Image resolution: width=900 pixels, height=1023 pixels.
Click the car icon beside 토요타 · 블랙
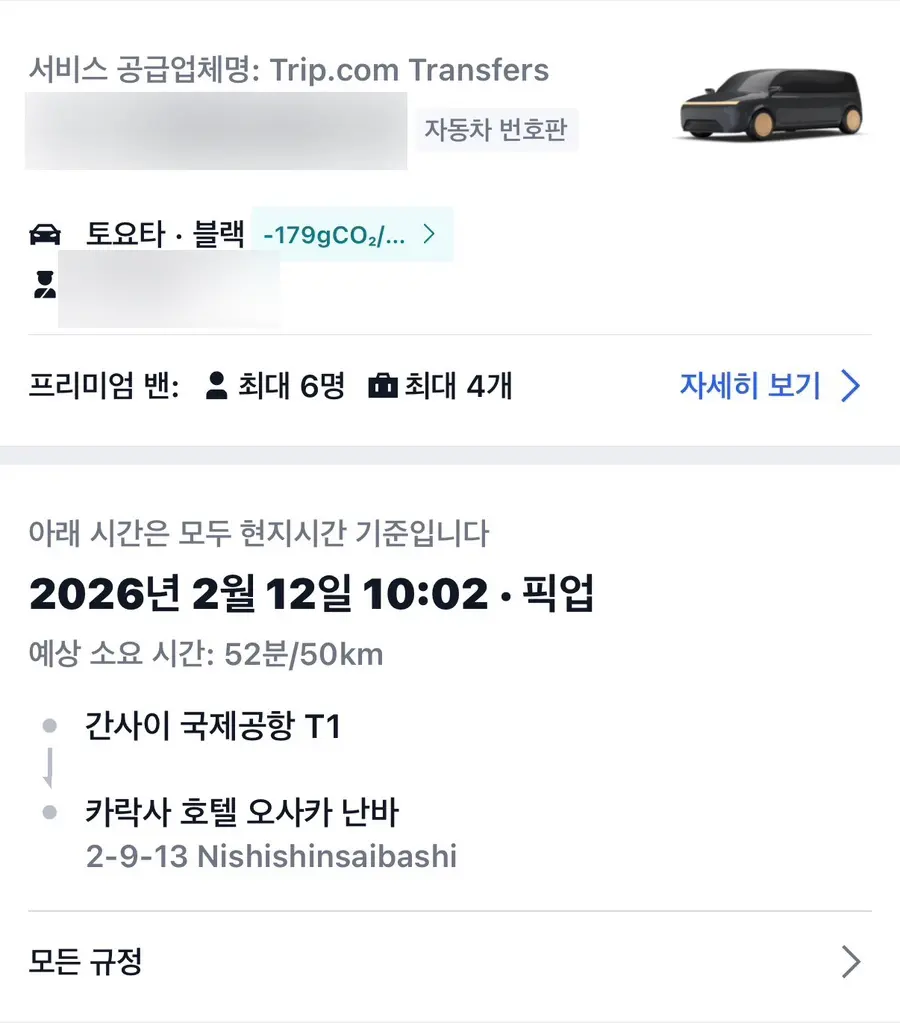point(45,234)
